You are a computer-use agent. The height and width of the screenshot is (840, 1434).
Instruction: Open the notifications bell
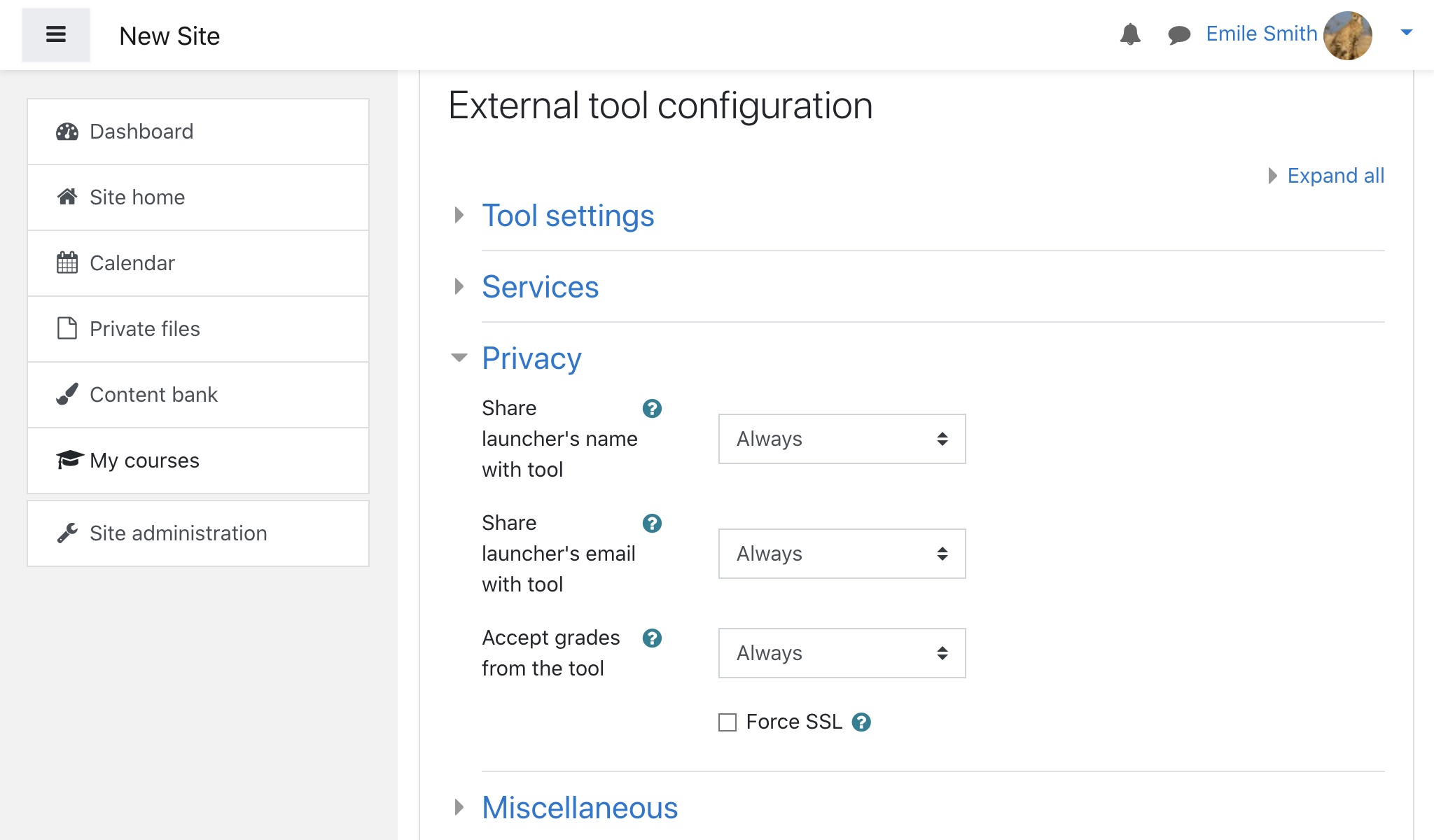[1130, 34]
